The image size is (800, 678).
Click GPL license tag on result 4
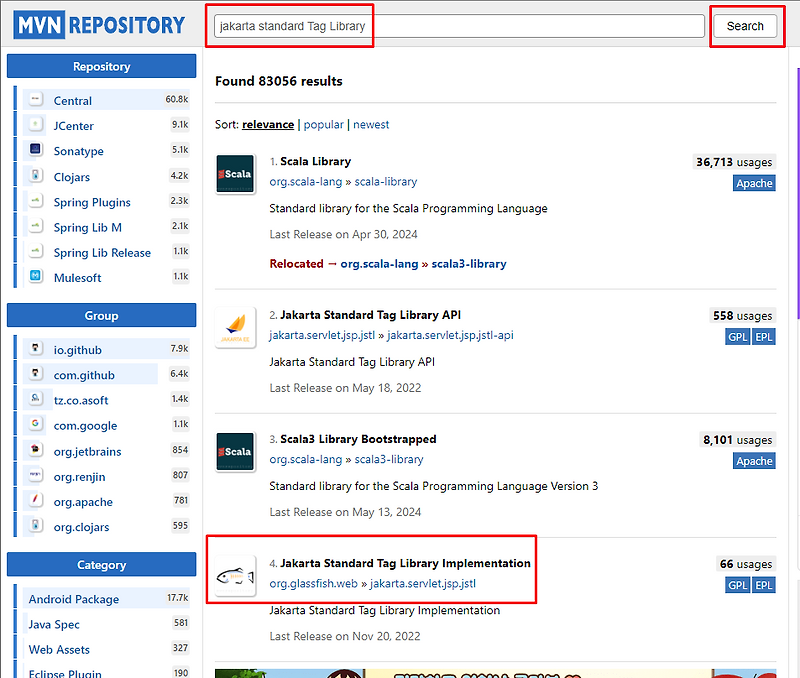click(737, 585)
